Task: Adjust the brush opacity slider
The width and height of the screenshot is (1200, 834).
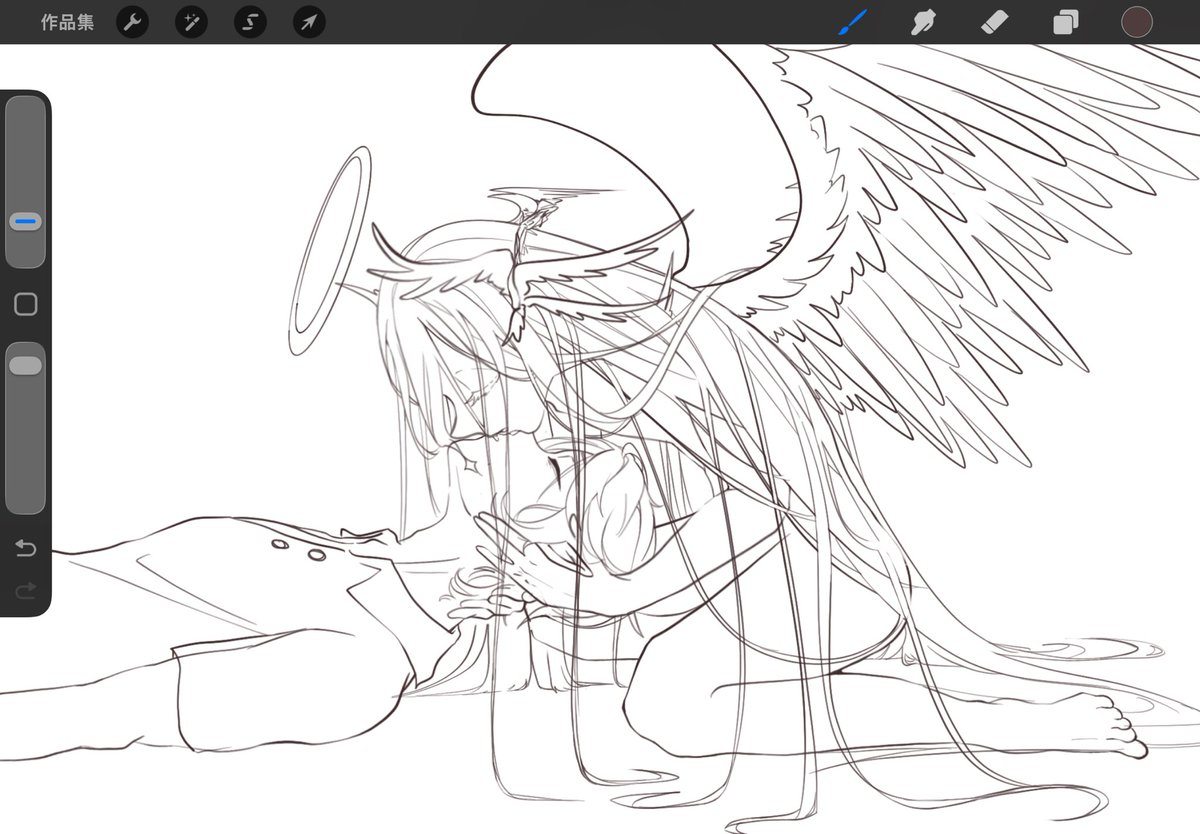Action: pyautogui.click(x=26, y=428)
